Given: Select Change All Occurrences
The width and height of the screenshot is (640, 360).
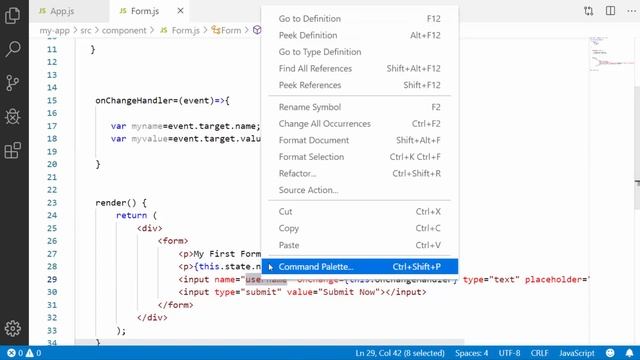Looking at the screenshot, I should click(360, 124).
